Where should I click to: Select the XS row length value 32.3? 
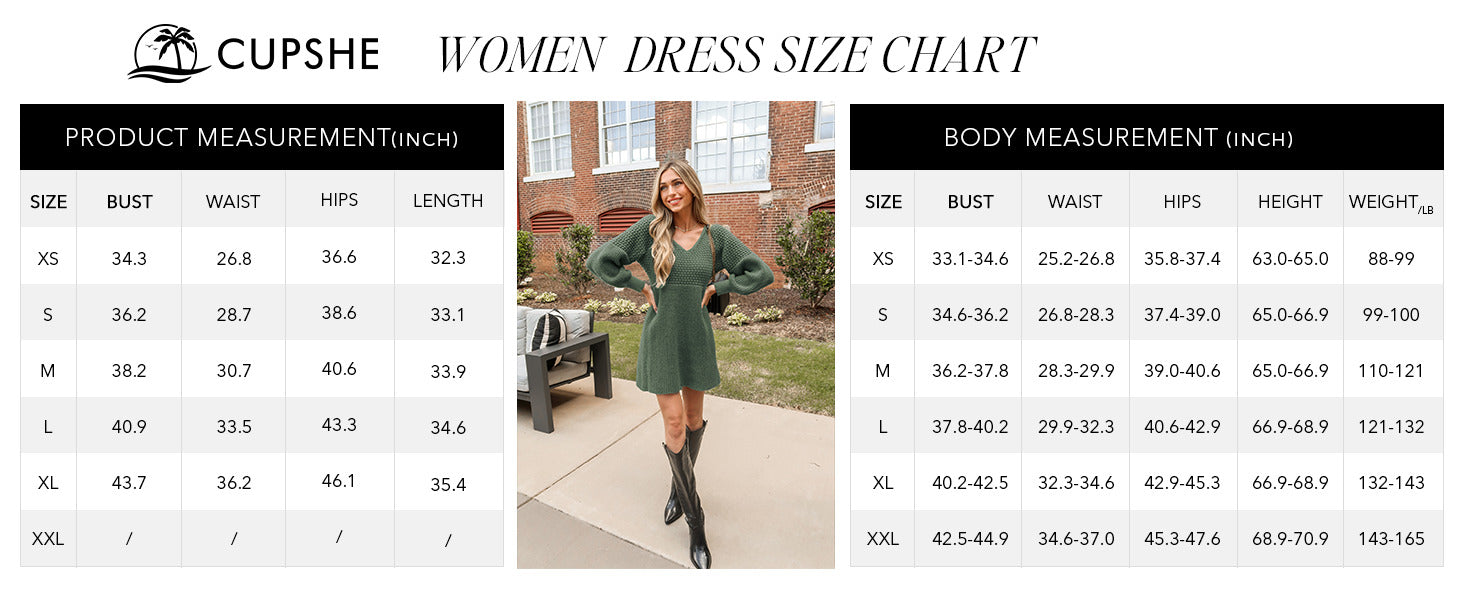coord(448,258)
